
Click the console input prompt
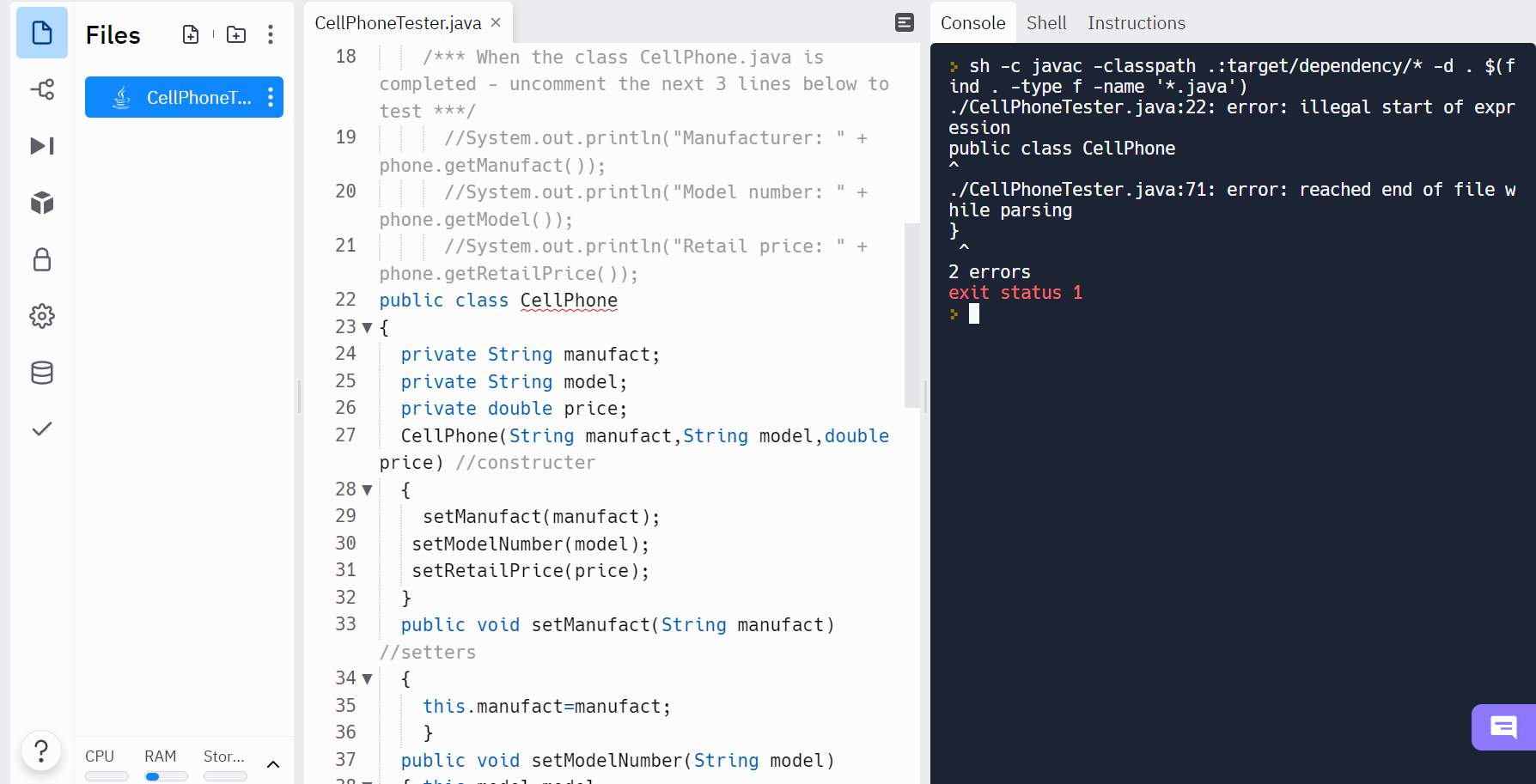pos(973,313)
